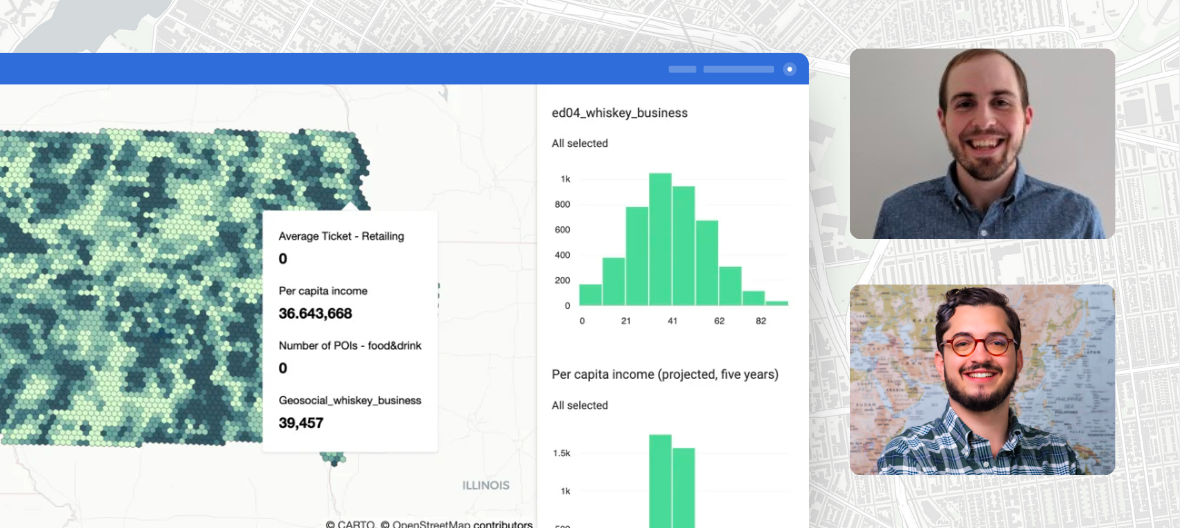Click 'Number of POIs - food&drink' label
This screenshot has height=528, width=1180.
pyautogui.click(x=350, y=346)
